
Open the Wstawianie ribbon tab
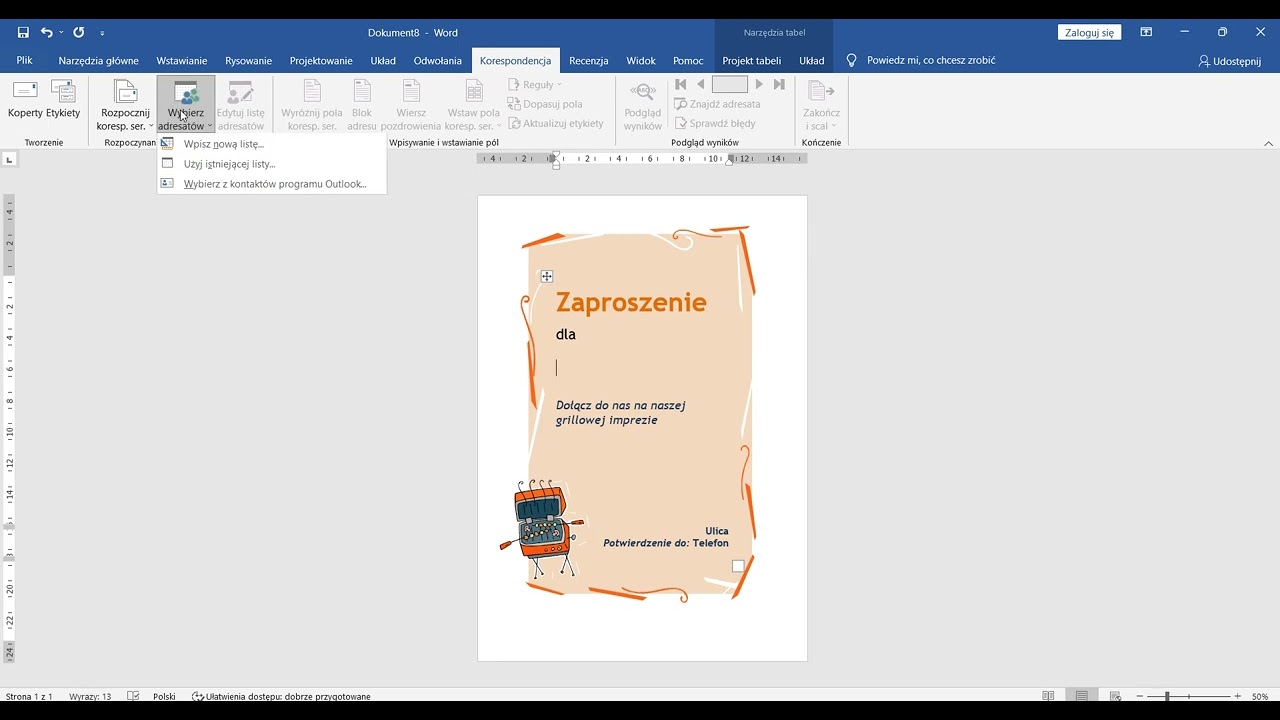182,60
